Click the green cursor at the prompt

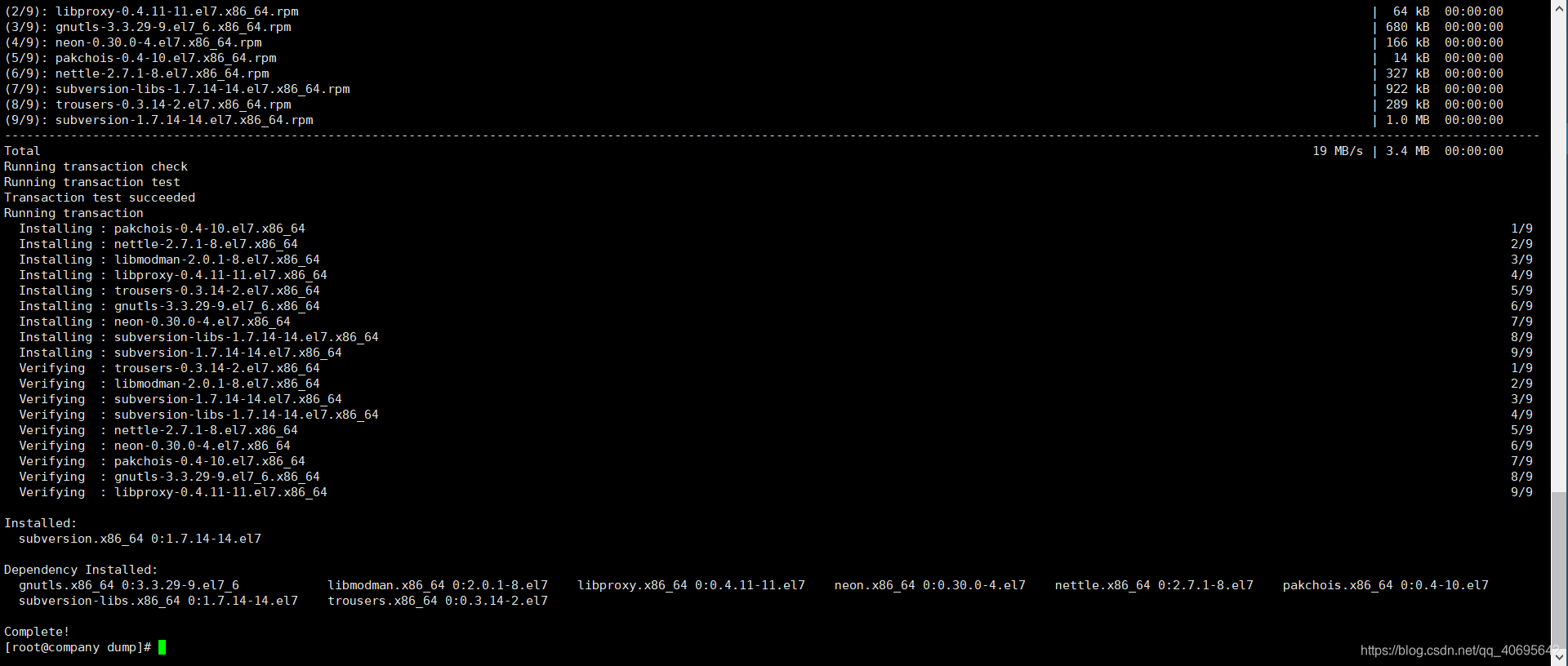coord(163,647)
